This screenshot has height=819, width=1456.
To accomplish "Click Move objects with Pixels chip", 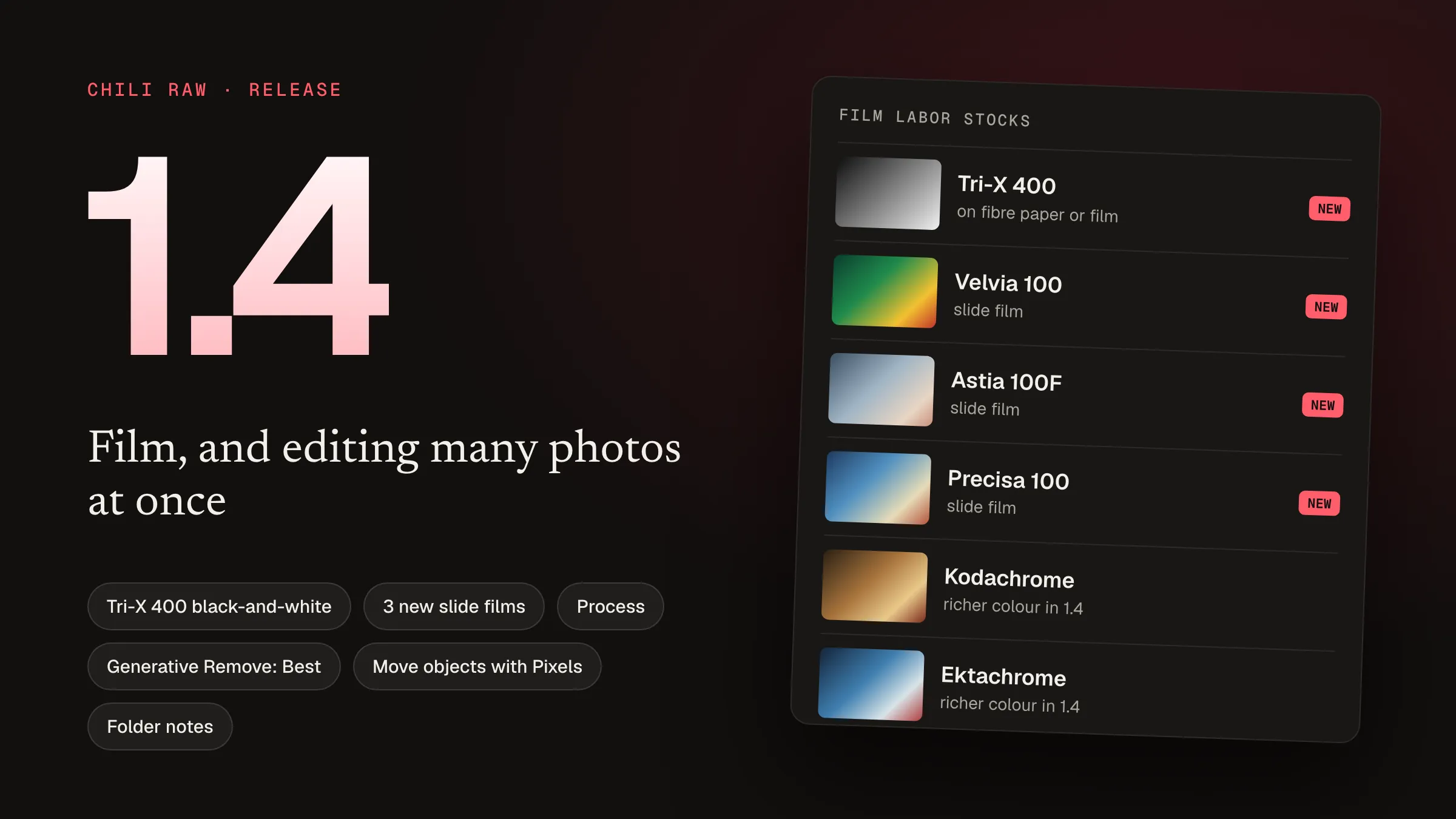I will (477, 666).
